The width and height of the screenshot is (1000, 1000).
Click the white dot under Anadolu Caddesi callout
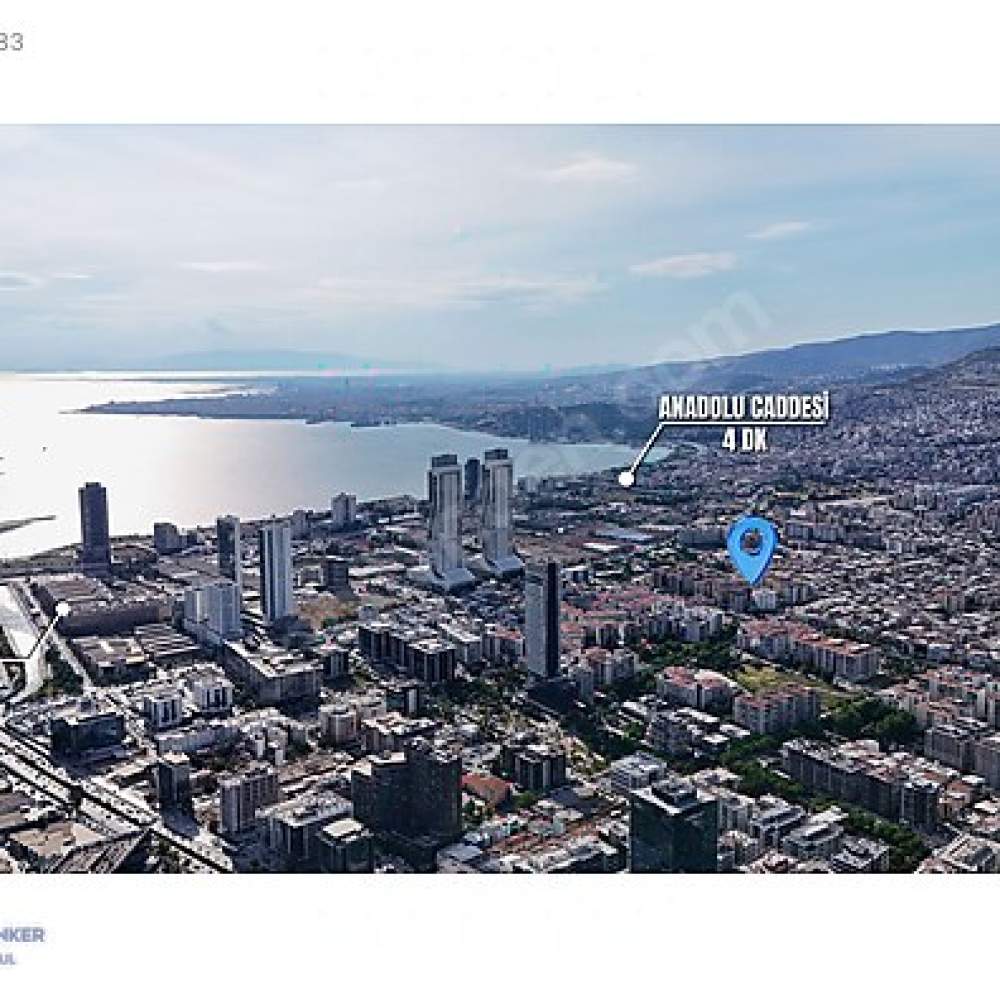coord(627,478)
